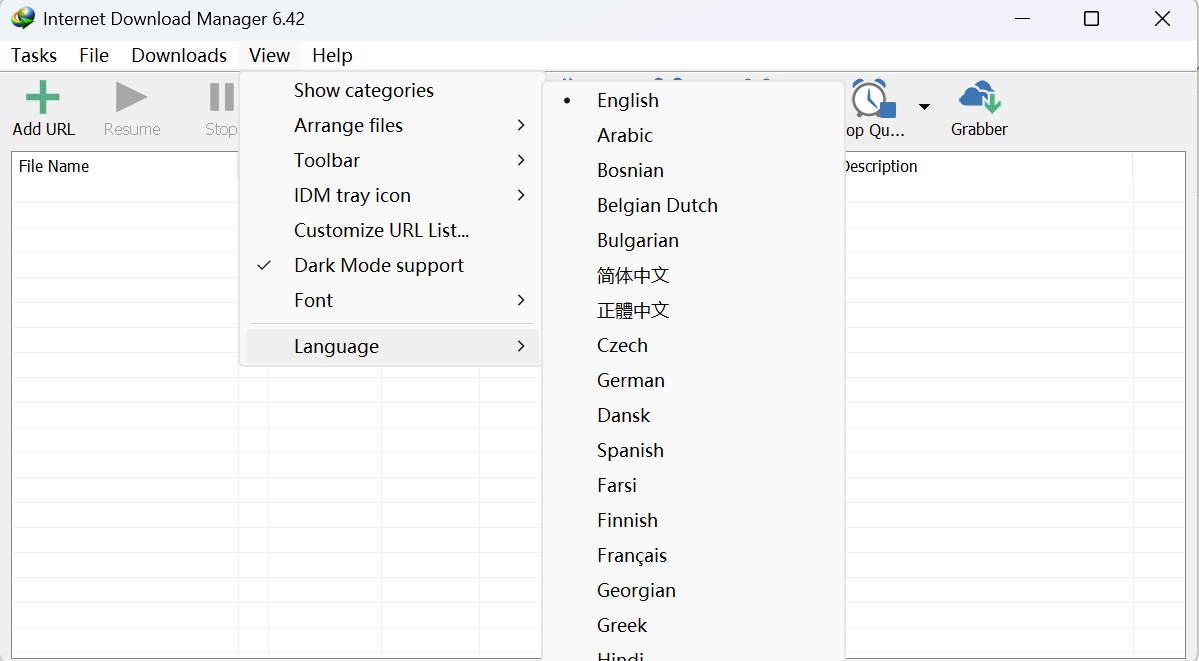Image resolution: width=1199 pixels, height=661 pixels.
Task: Select Finnish language
Action: [693, 520]
